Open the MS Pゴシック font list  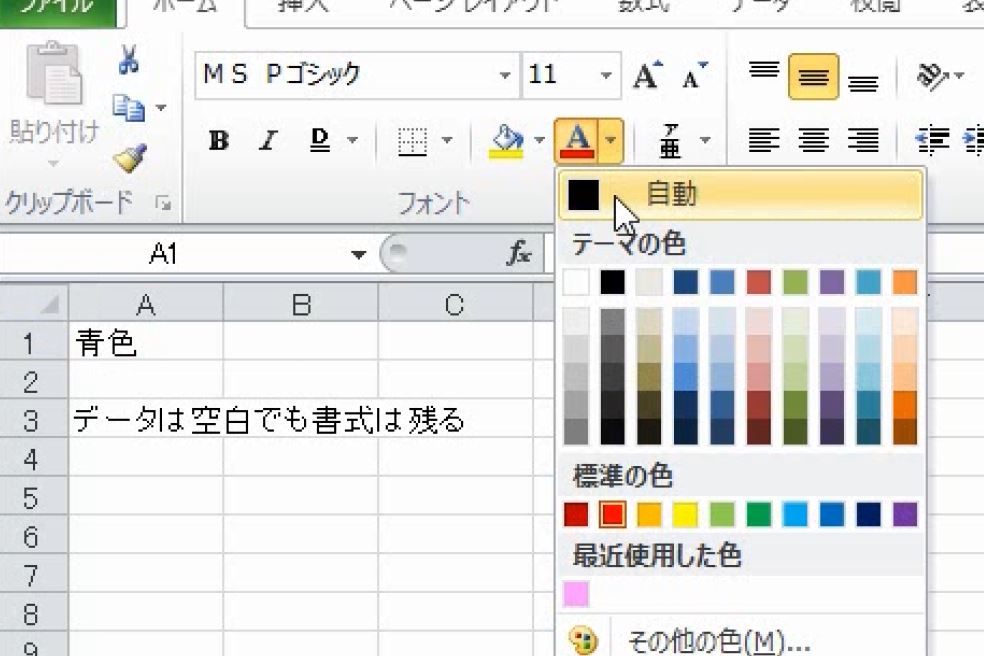tap(505, 74)
